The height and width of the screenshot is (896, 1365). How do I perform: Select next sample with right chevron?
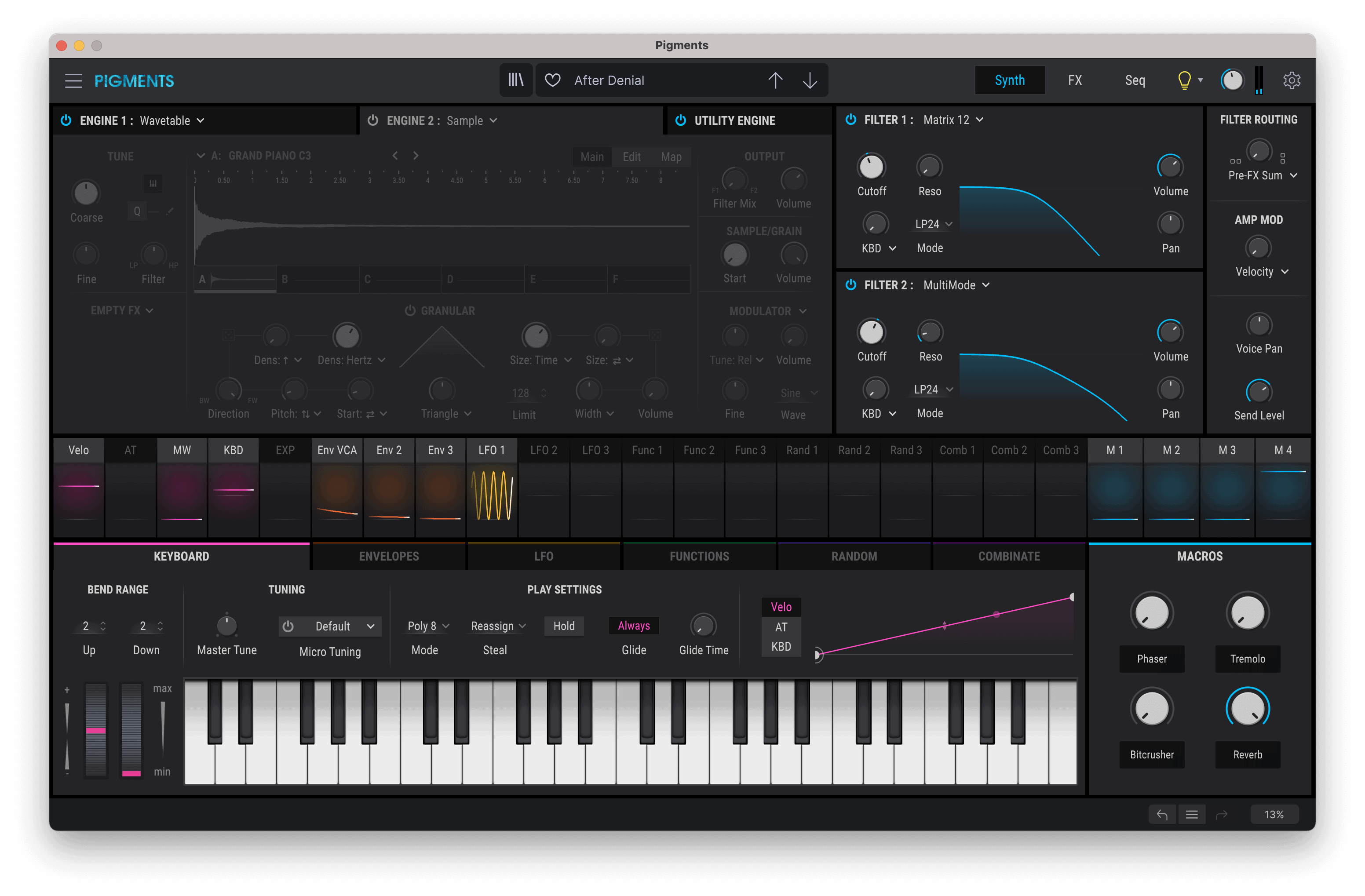416,155
